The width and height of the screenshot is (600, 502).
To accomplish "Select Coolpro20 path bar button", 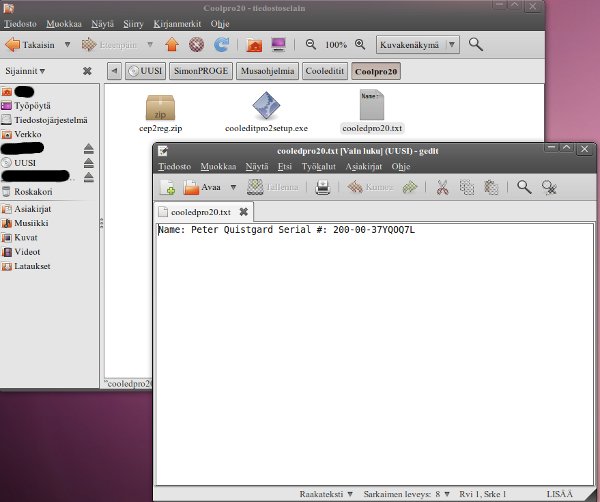I will click(x=376, y=71).
